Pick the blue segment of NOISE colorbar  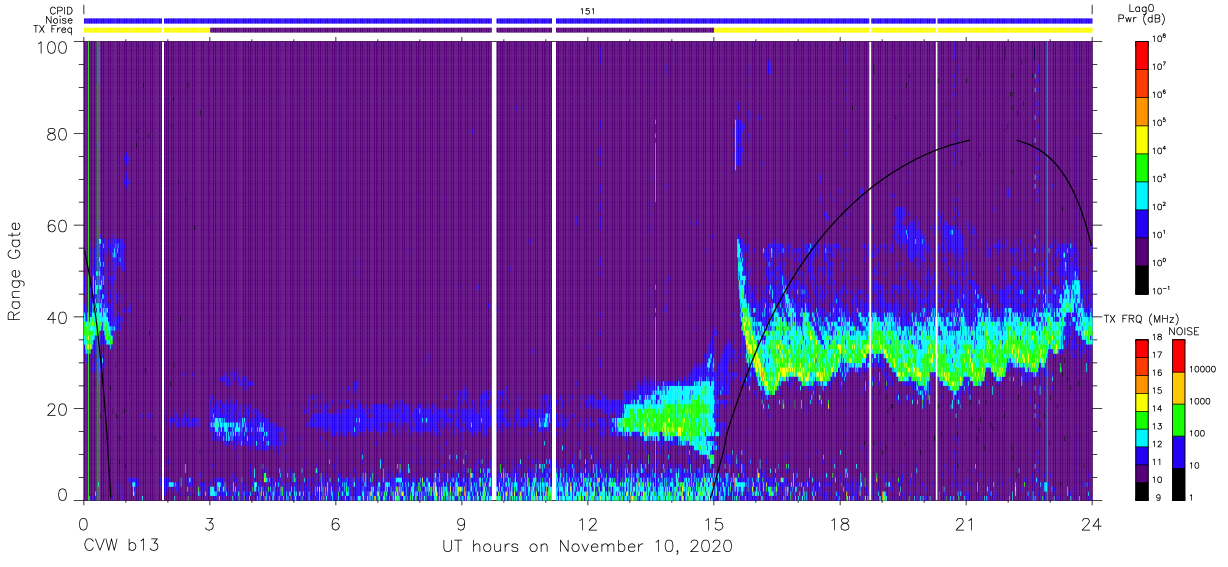tap(1179, 450)
